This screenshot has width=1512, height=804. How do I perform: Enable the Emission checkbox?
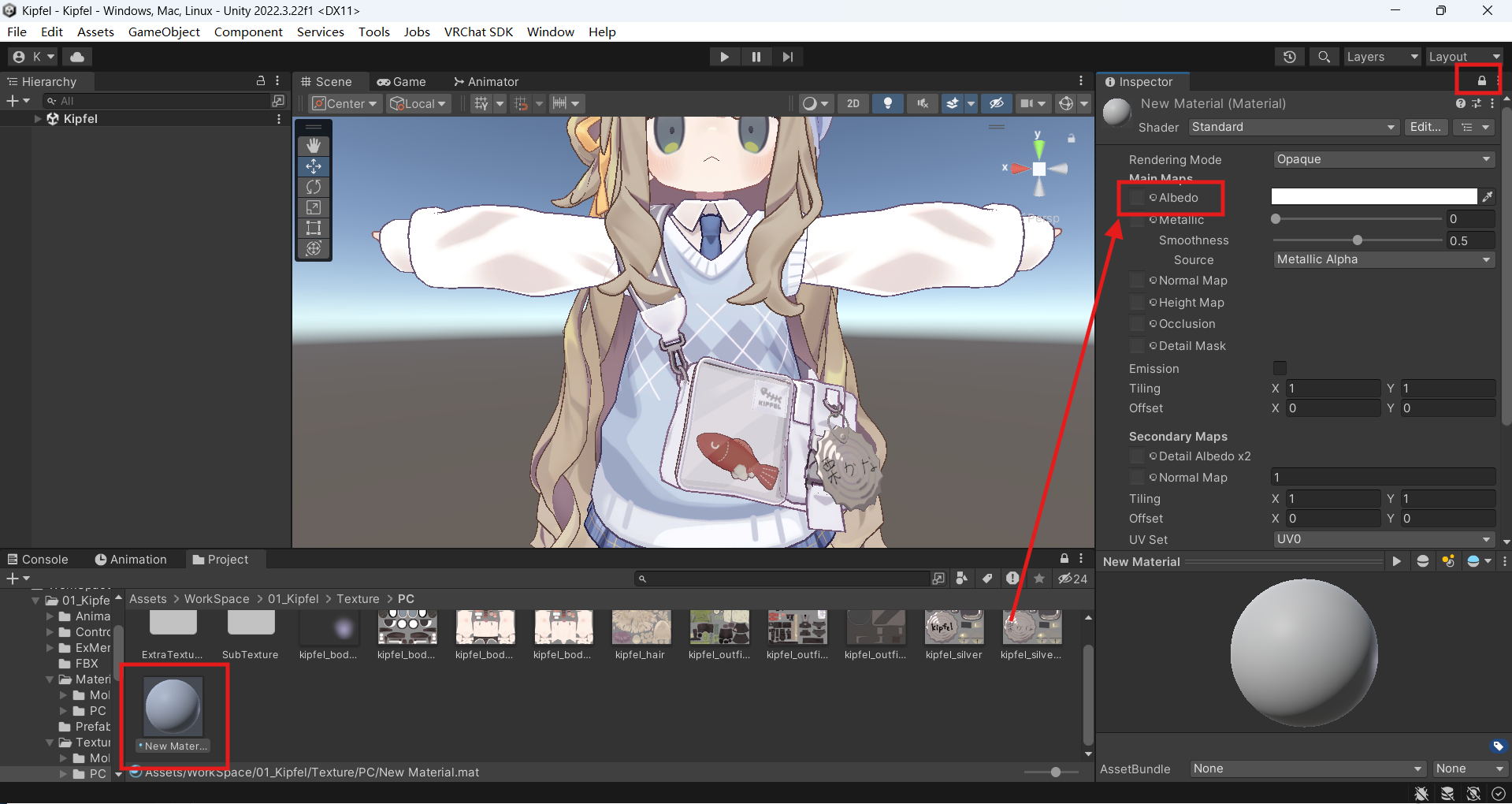[1280, 368]
